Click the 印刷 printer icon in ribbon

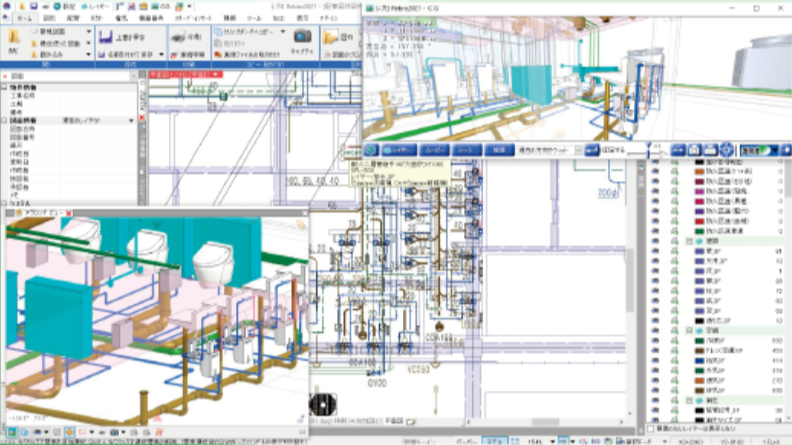click(x=178, y=37)
